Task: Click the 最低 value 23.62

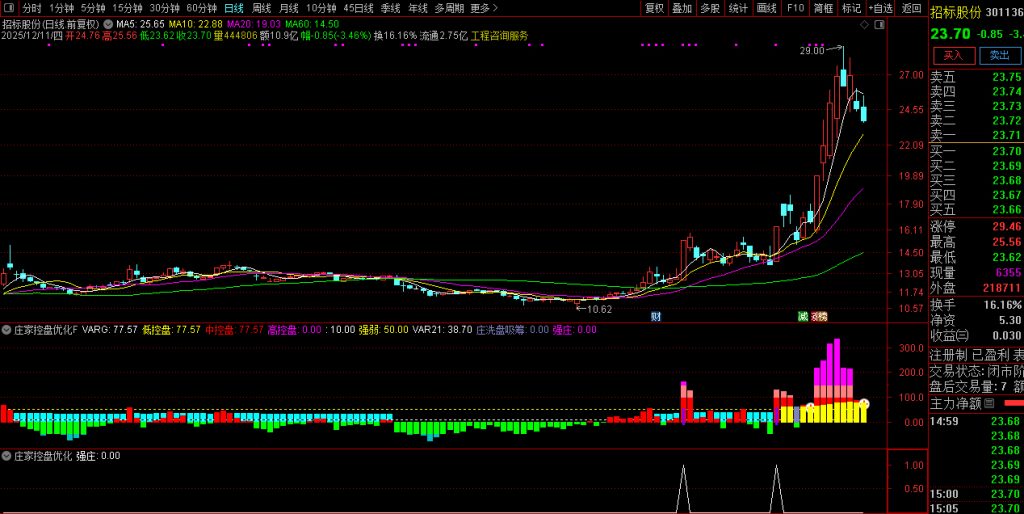Action: 1006,257
